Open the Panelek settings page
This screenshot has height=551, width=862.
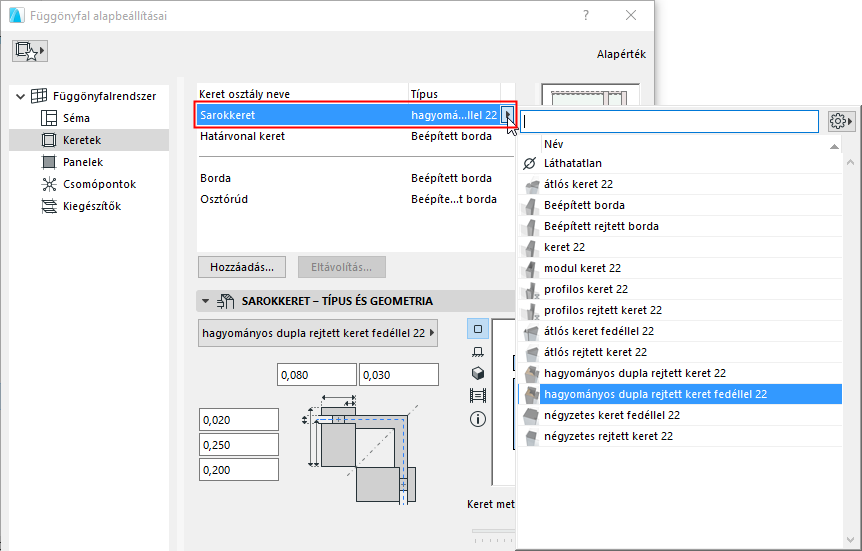[82, 162]
